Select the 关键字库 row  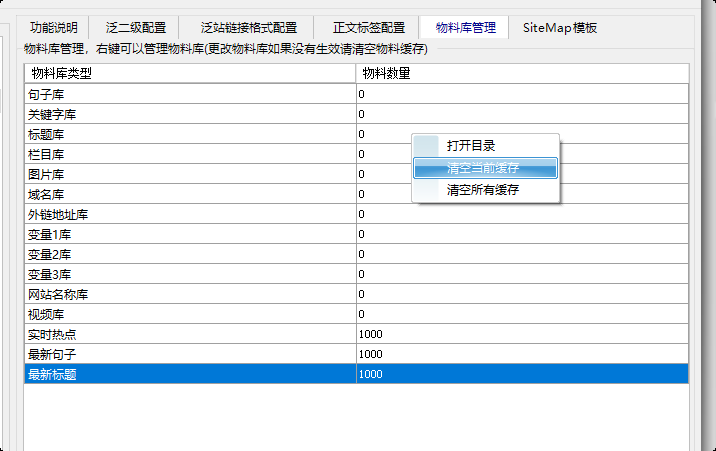pyautogui.click(x=356, y=114)
